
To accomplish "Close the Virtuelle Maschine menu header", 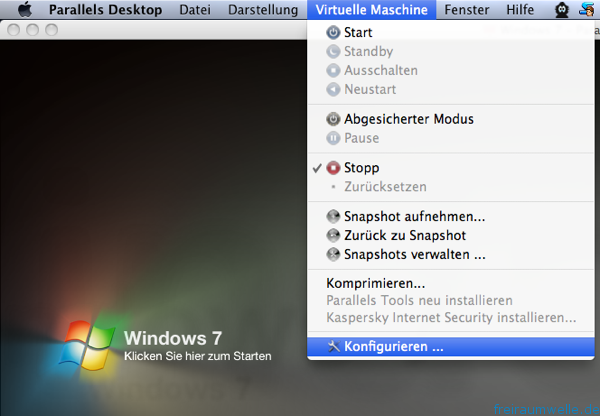I will tap(371, 10).
